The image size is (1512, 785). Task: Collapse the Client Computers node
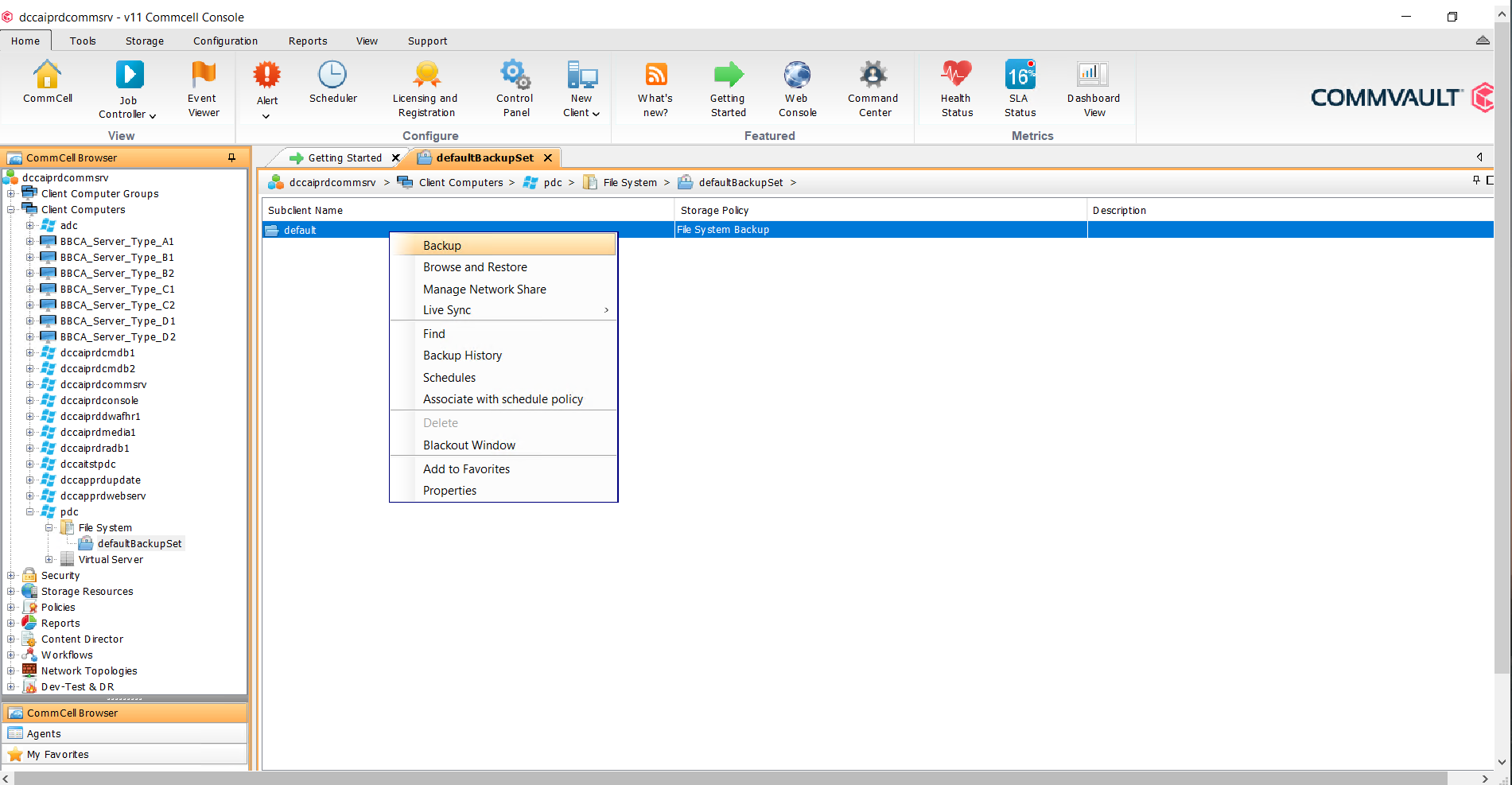click(11, 209)
